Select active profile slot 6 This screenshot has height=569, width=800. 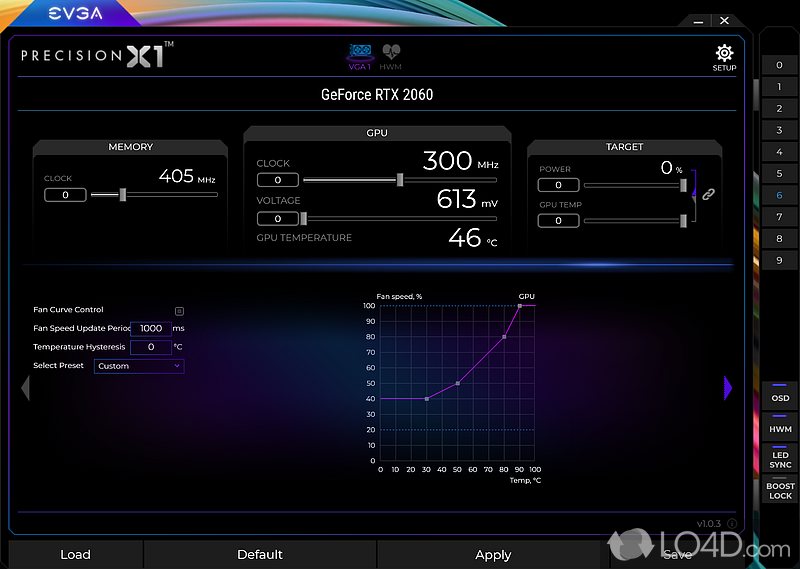(779, 195)
